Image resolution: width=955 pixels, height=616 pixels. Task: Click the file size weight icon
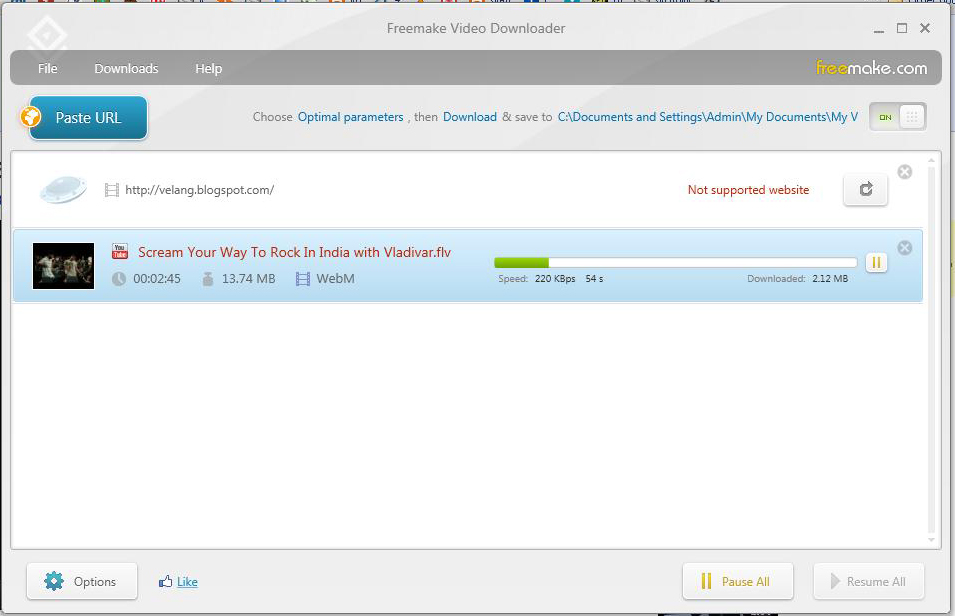[x=208, y=279]
